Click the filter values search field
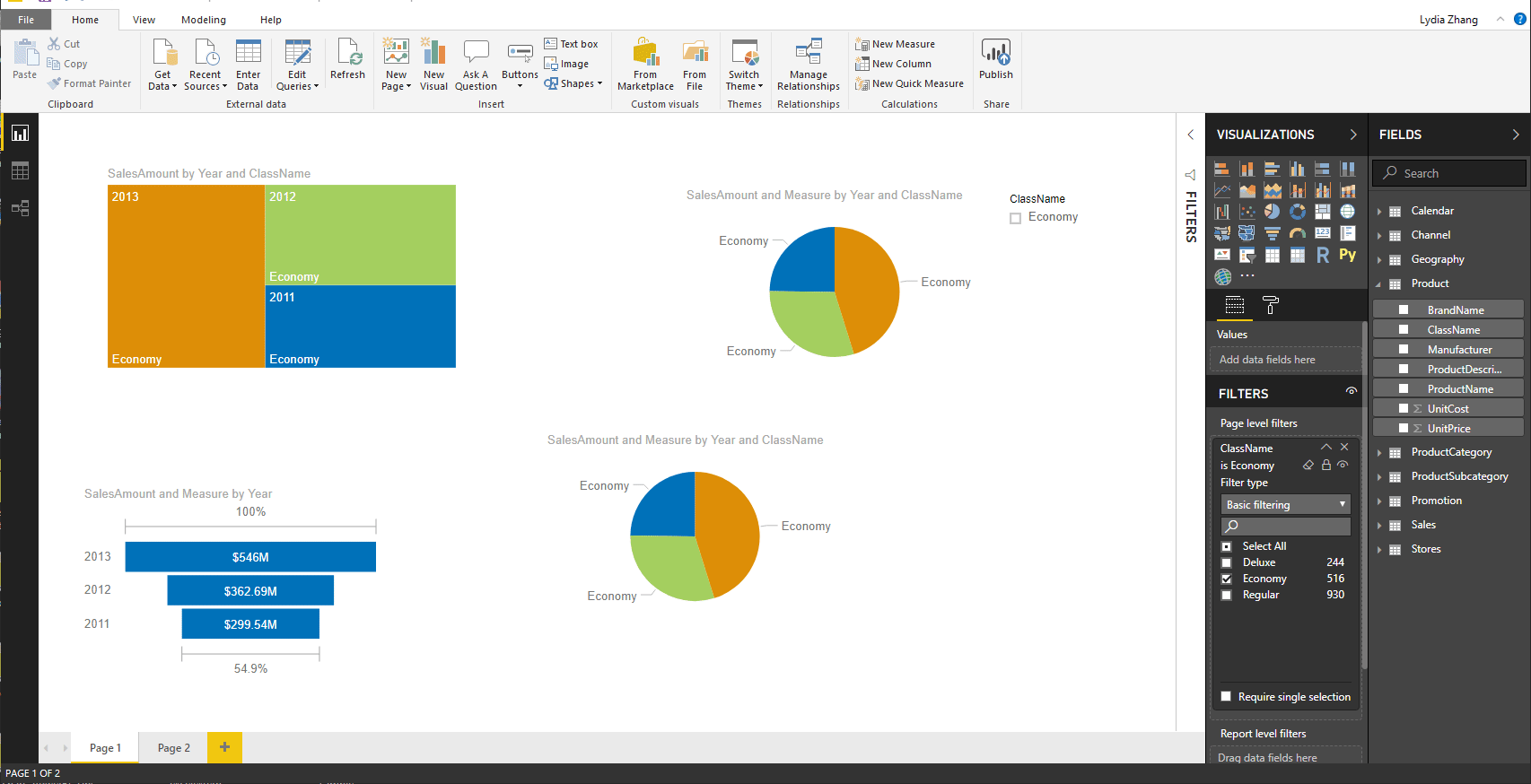This screenshot has height=784, width=1531. 1285,527
